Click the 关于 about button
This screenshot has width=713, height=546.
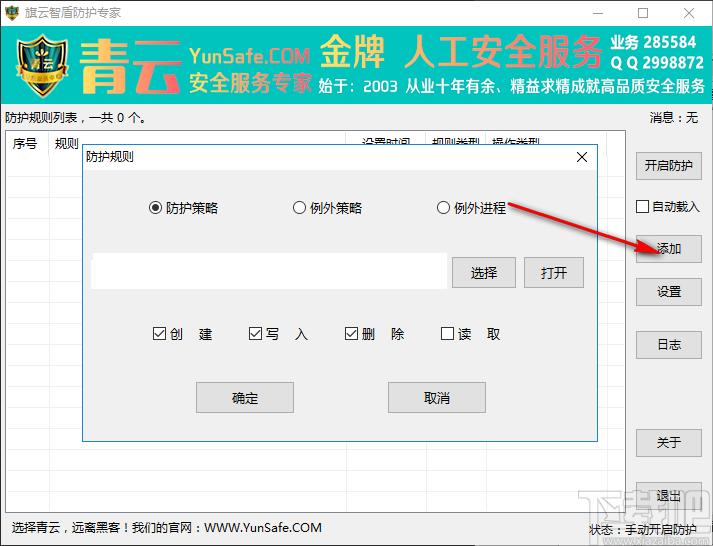[x=668, y=443]
